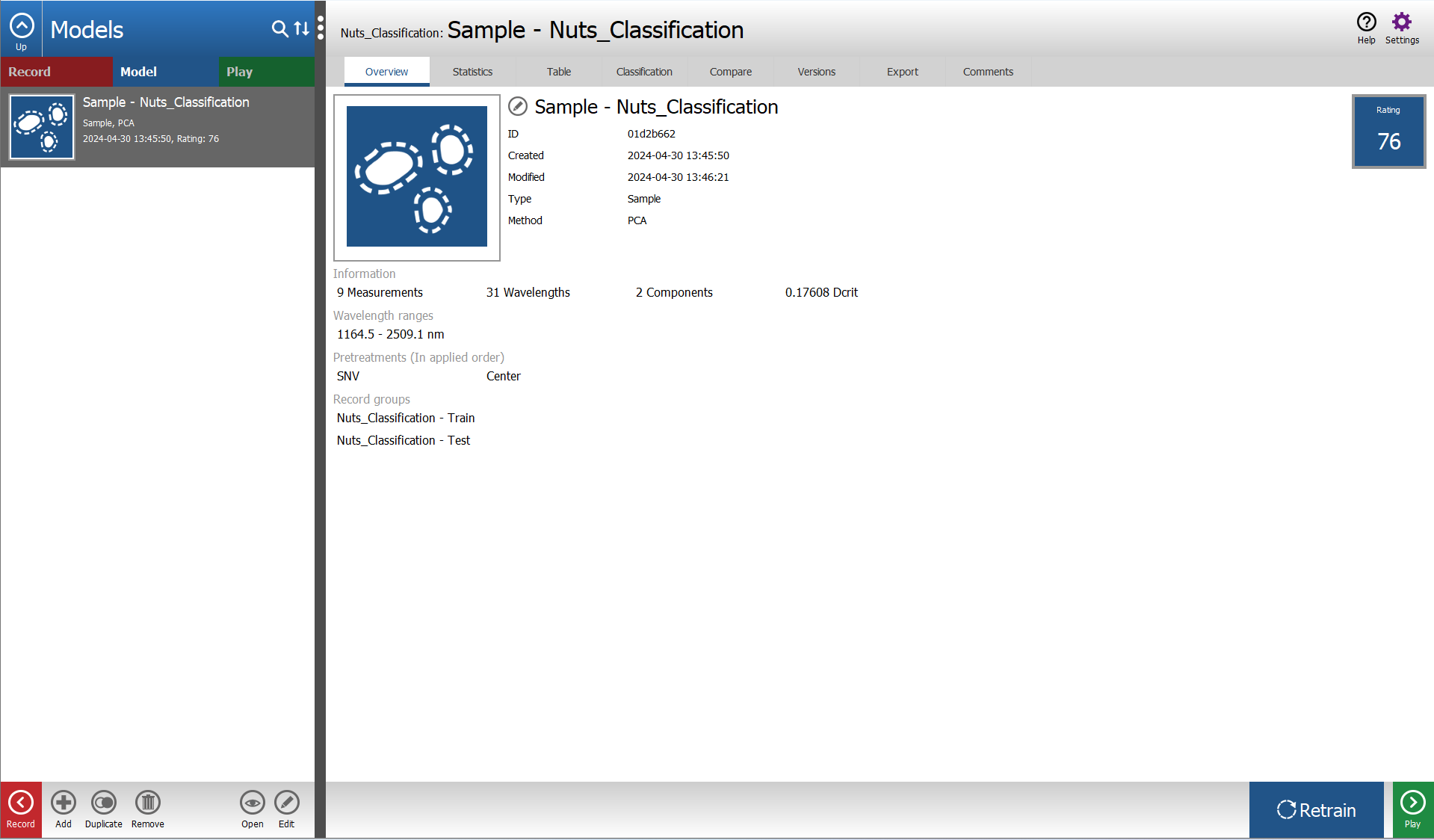Click the Up navigation icon
1434x840 pixels.
point(21,28)
